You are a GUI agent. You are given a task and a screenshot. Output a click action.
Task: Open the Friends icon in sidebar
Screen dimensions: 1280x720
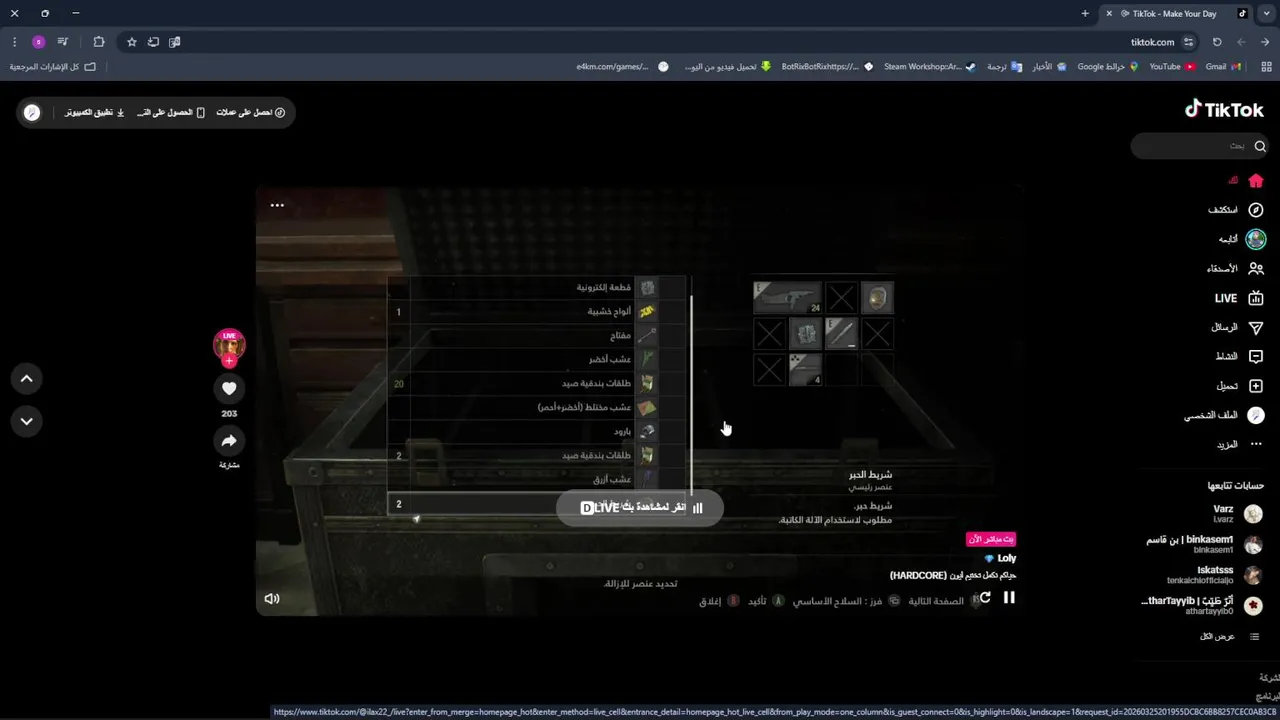[x=1256, y=268]
